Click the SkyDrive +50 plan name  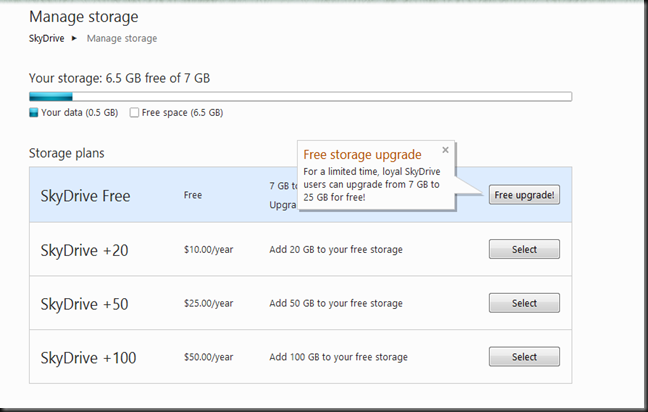pyautogui.click(x=84, y=304)
